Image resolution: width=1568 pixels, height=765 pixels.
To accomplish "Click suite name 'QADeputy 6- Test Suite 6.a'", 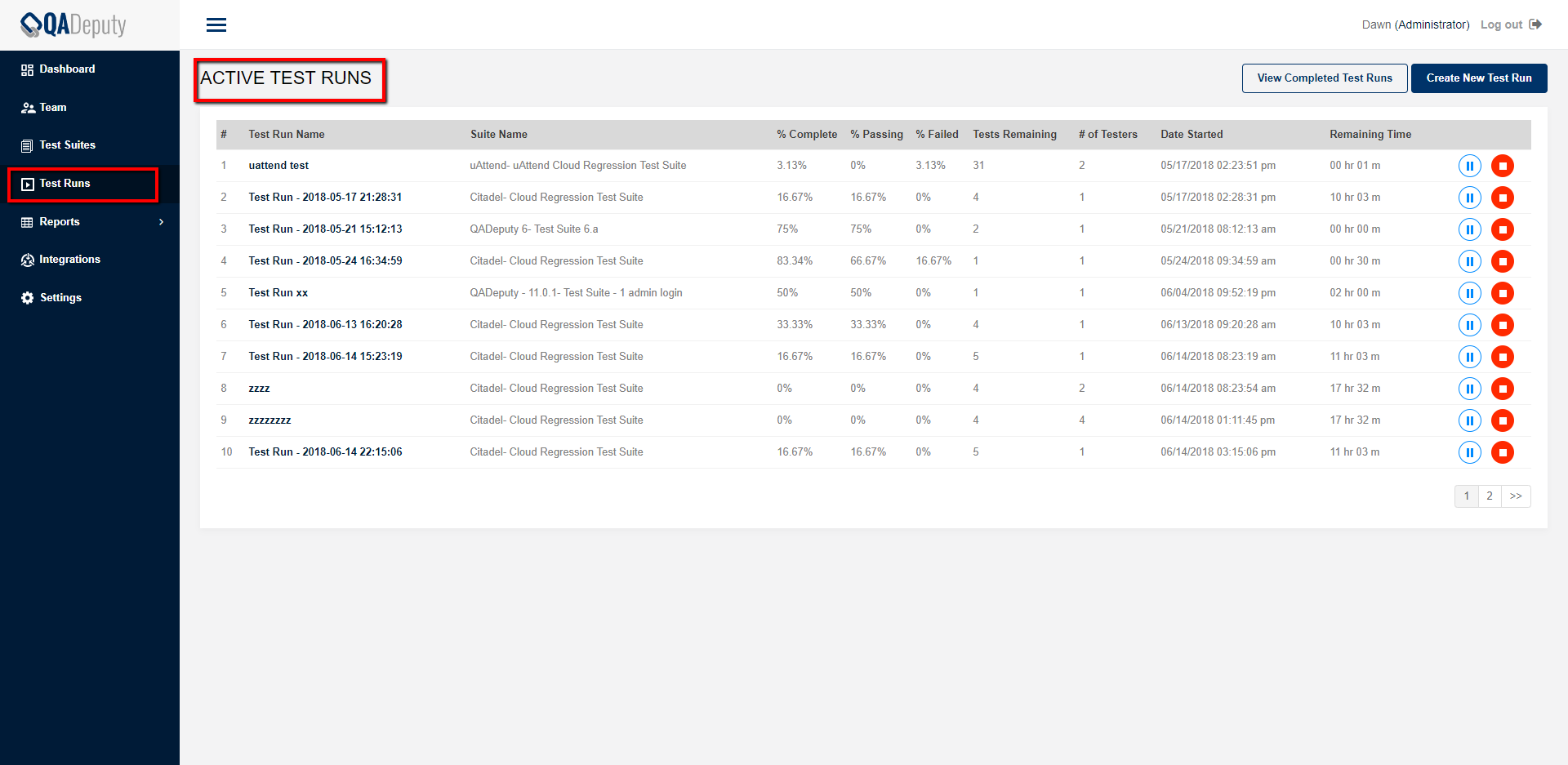I will point(534,229).
